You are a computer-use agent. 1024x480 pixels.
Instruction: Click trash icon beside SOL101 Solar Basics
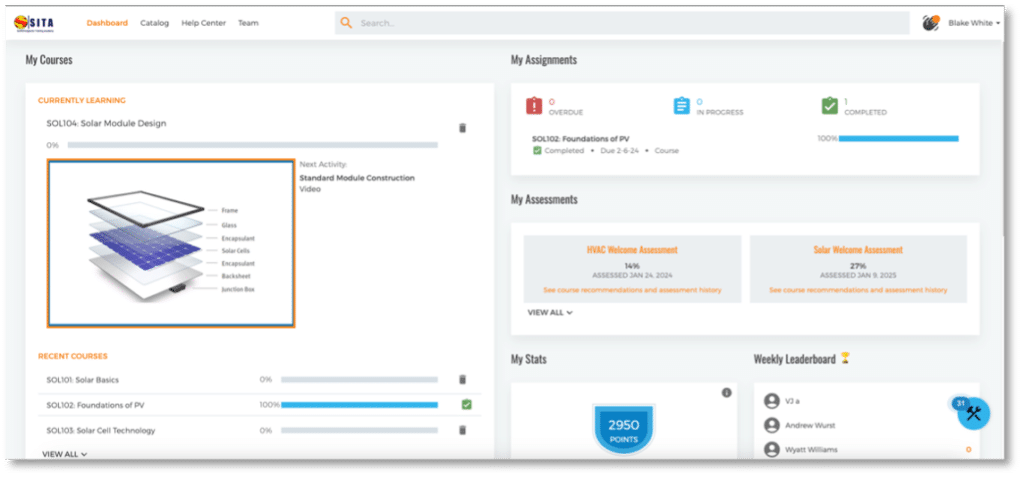coord(462,380)
